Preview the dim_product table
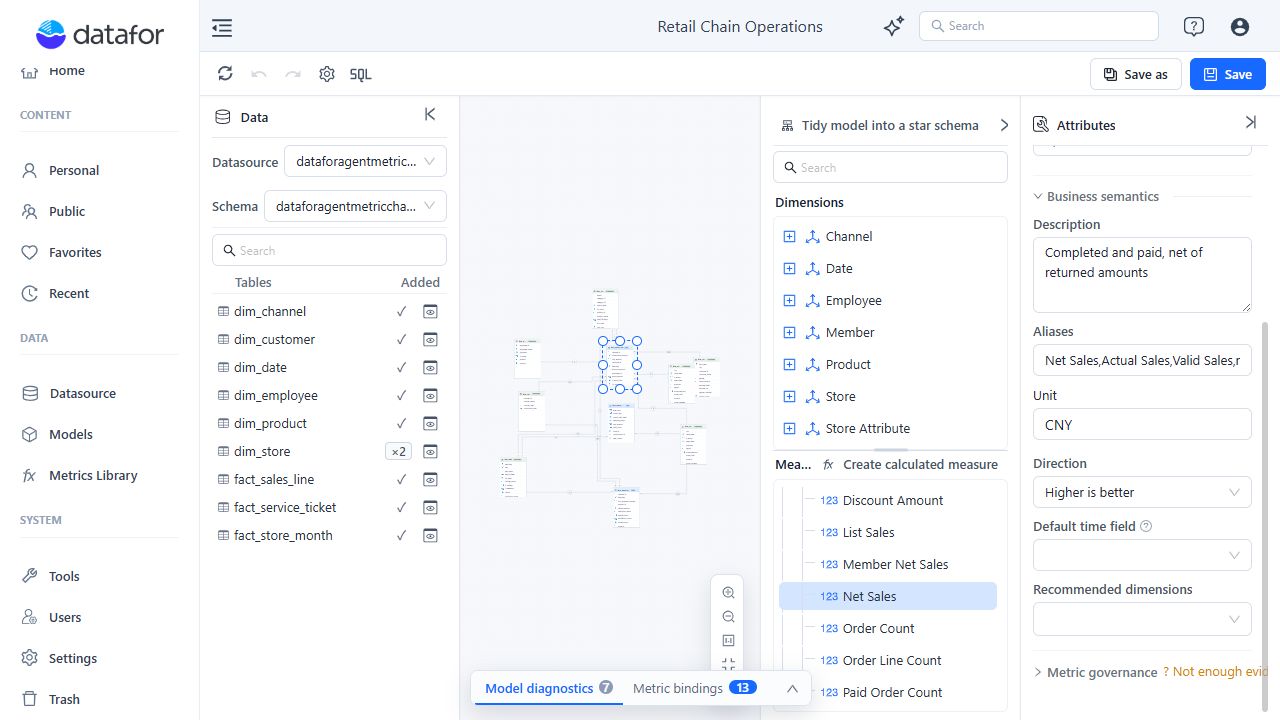Image resolution: width=1280 pixels, height=720 pixels. (430, 423)
